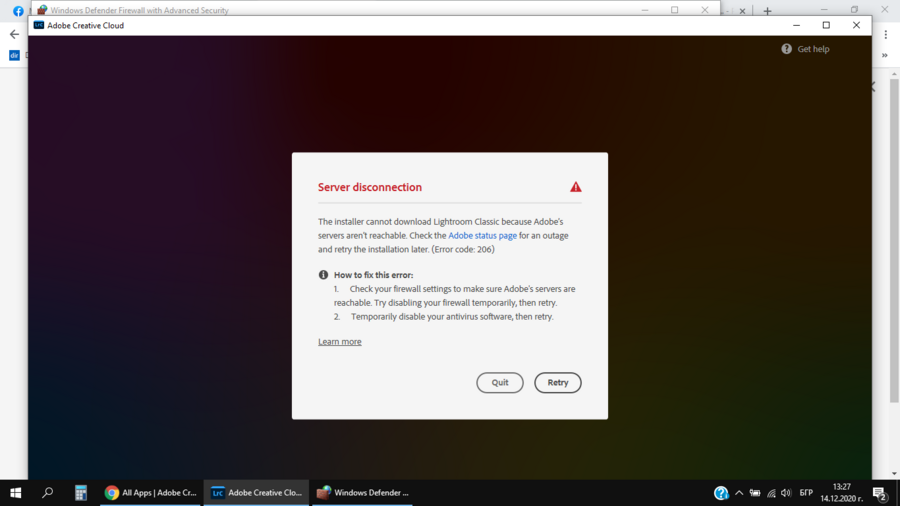Maximize the Windows Defender Firewall window
Screen dimensions: 900x506
(x=674, y=10)
